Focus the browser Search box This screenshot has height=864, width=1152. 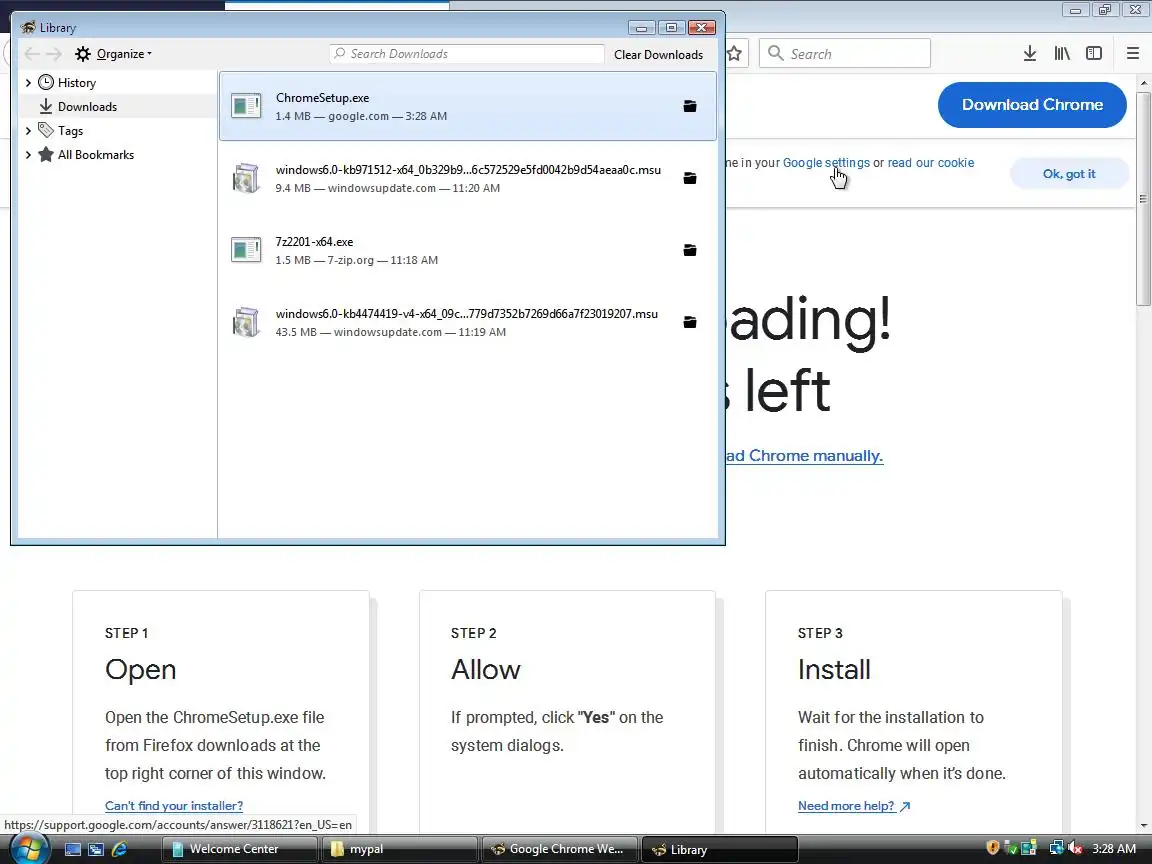tap(844, 54)
